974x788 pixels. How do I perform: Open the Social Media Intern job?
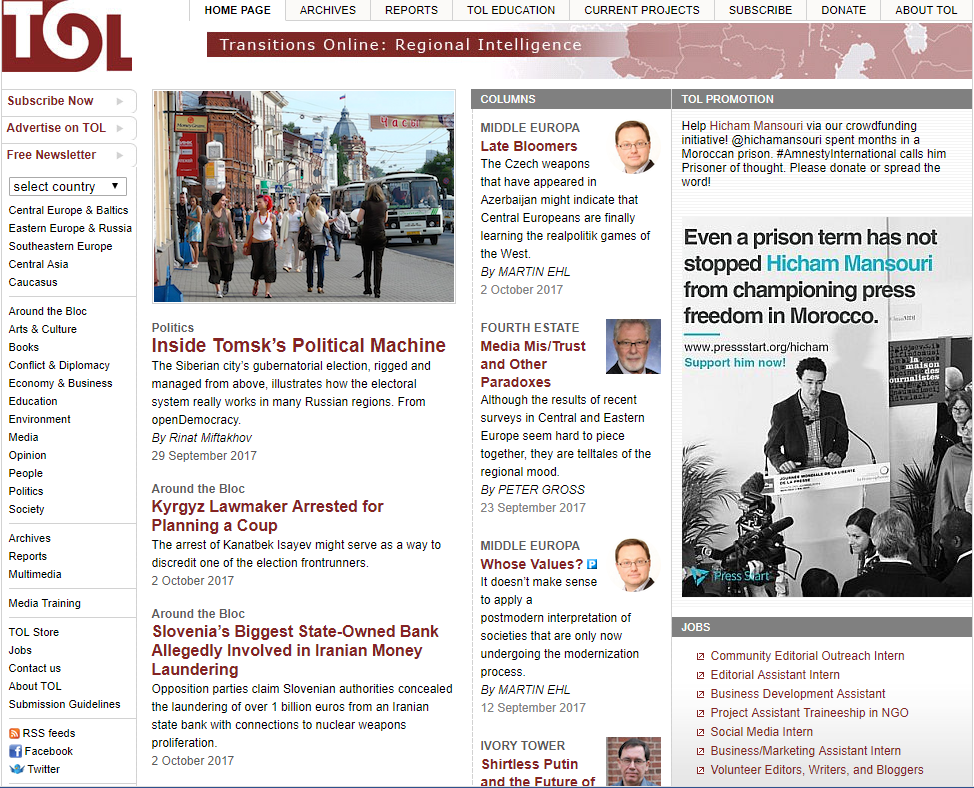pyautogui.click(x=762, y=732)
